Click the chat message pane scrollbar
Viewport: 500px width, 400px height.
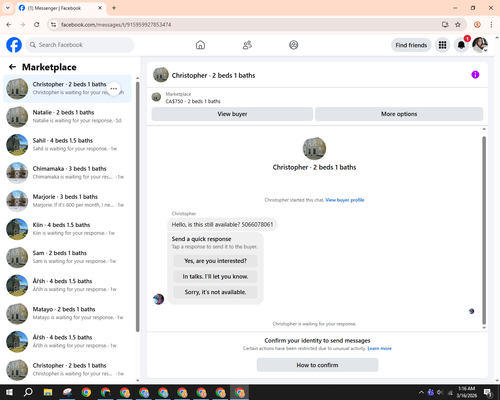click(484, 230)
